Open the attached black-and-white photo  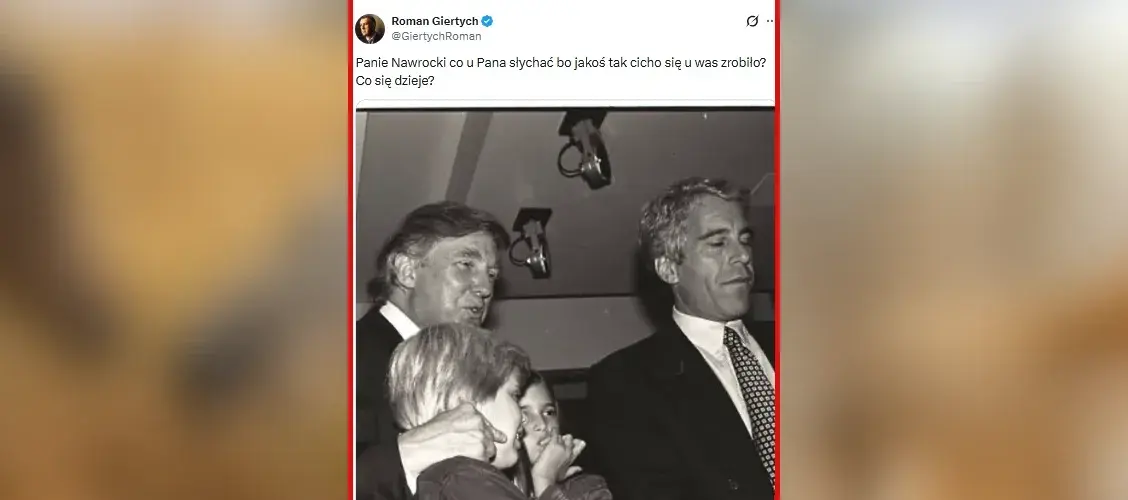[565, 304]
